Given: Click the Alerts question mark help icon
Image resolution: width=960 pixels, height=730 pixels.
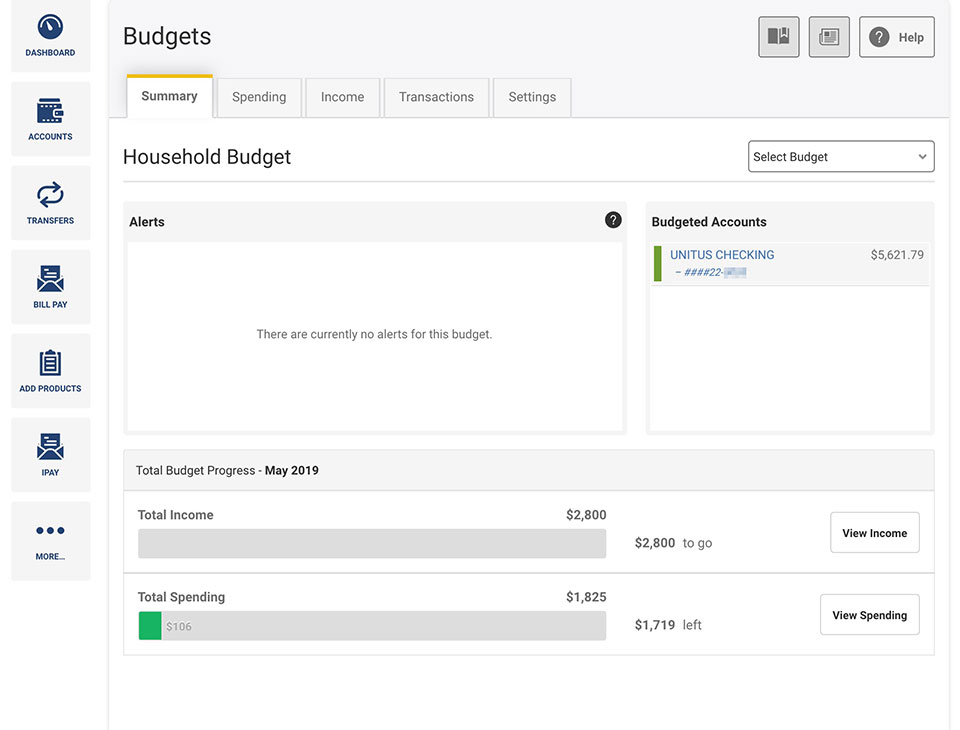Looking at the screenshot, I should coord(613,220).
